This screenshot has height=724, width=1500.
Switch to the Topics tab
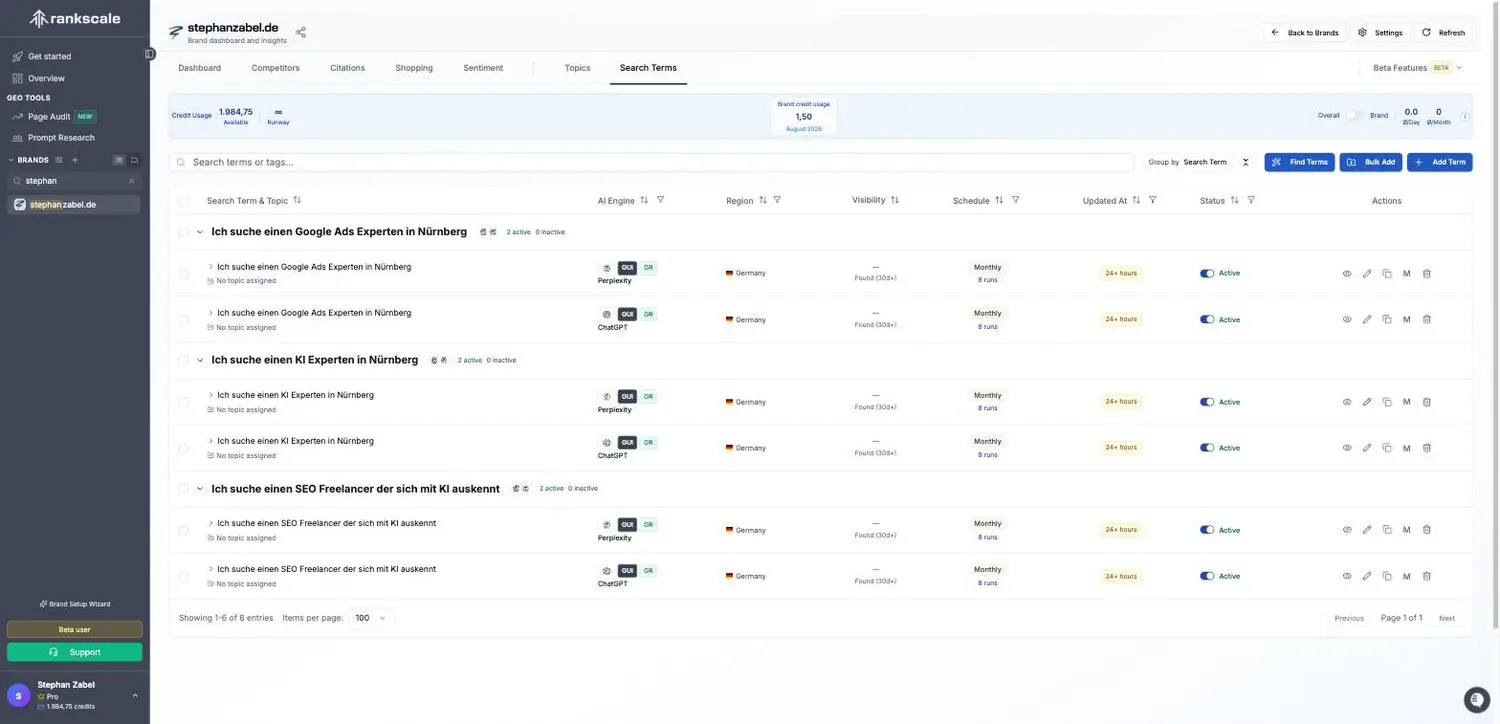pyautogui.click(x=577, y=68)
